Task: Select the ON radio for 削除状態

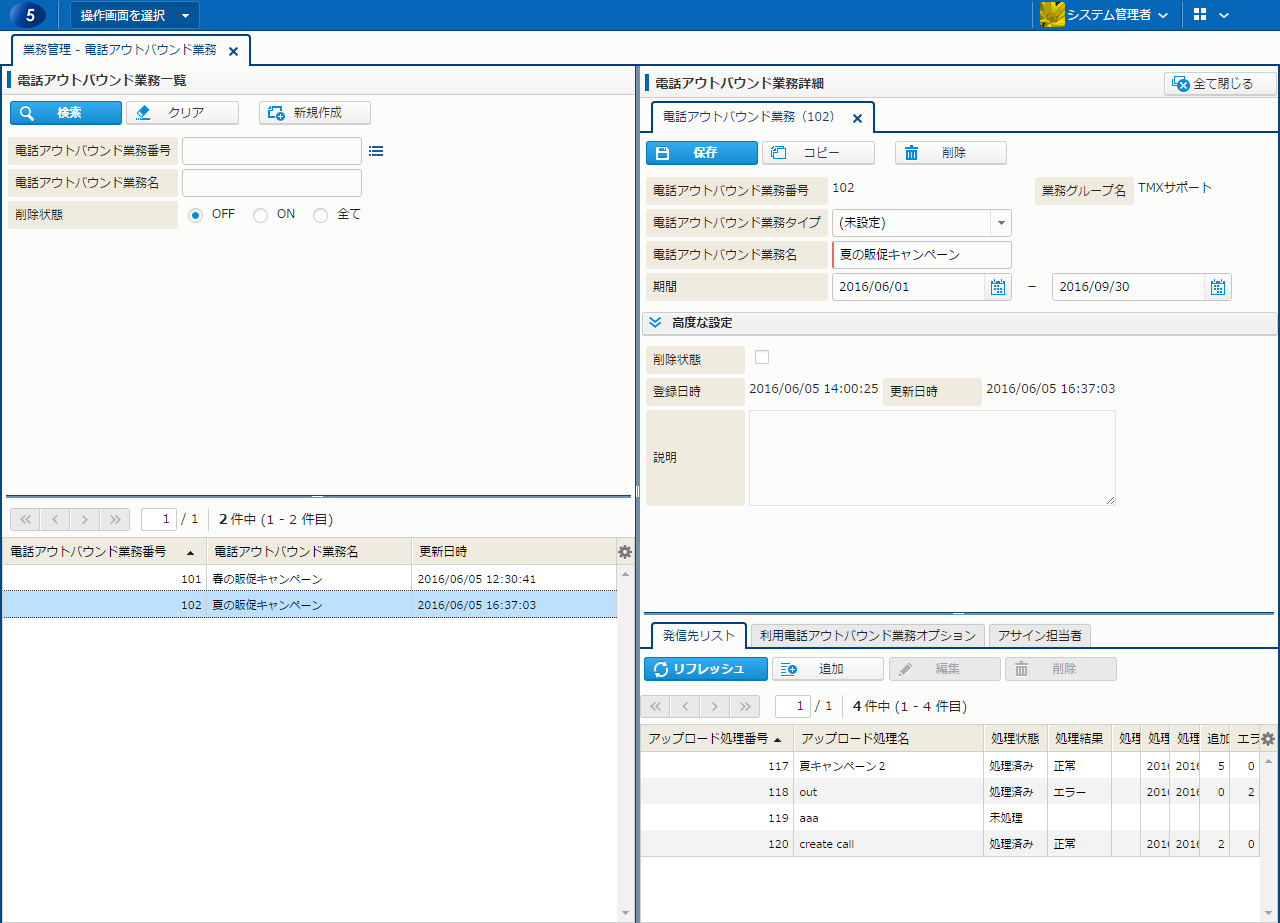Action: click(260, 215)
